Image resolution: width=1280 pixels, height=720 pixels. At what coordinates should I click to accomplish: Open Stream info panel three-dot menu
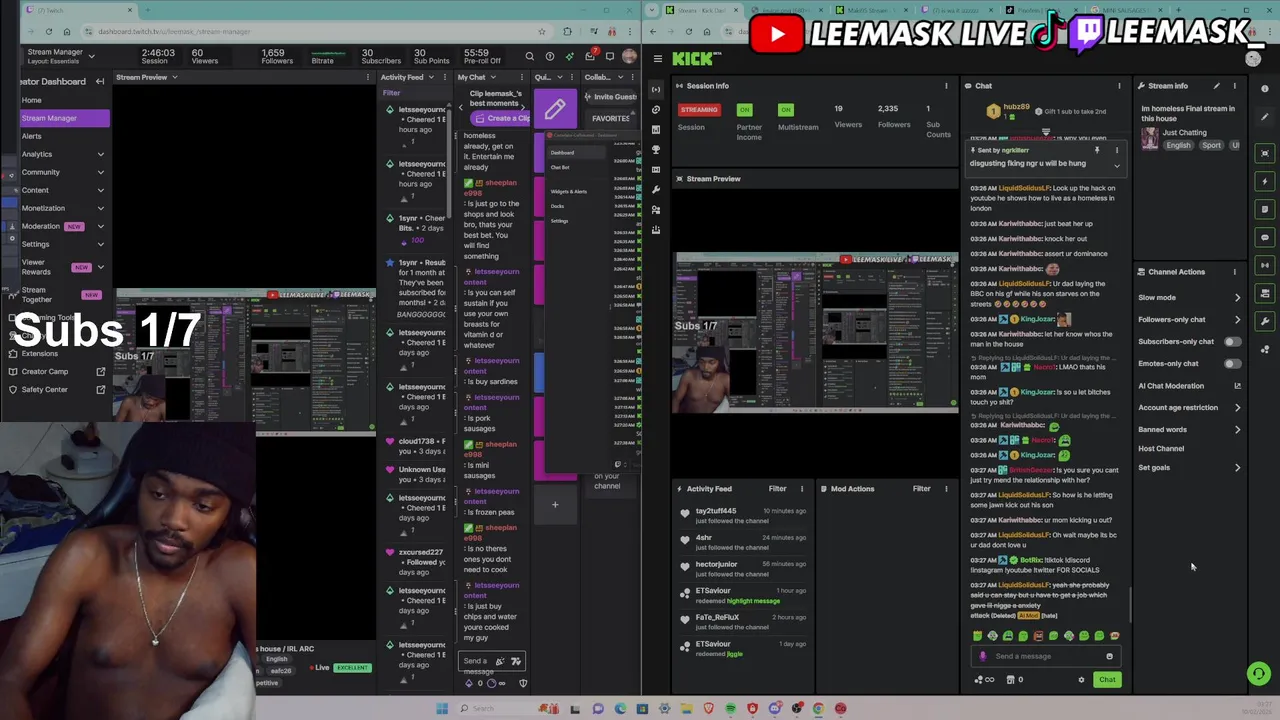point(1234,86)
